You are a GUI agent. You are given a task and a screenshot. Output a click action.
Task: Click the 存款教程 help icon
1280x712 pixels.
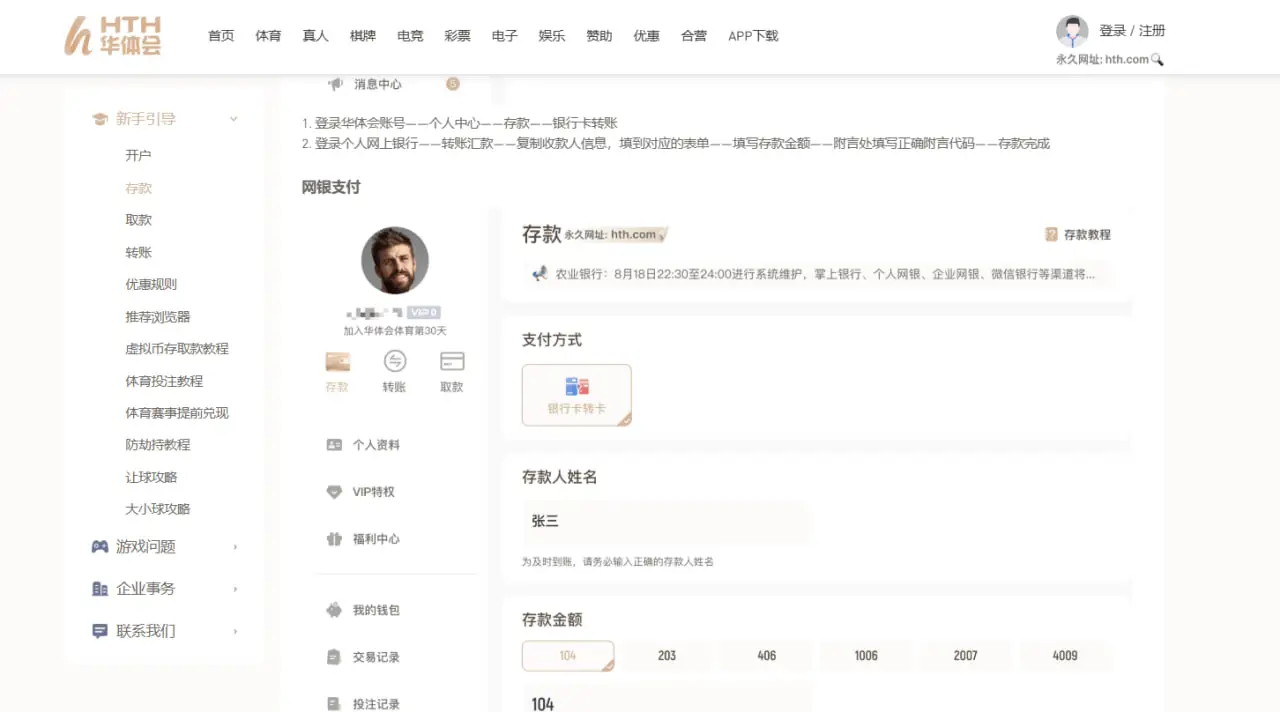(x=1050, y=234)
